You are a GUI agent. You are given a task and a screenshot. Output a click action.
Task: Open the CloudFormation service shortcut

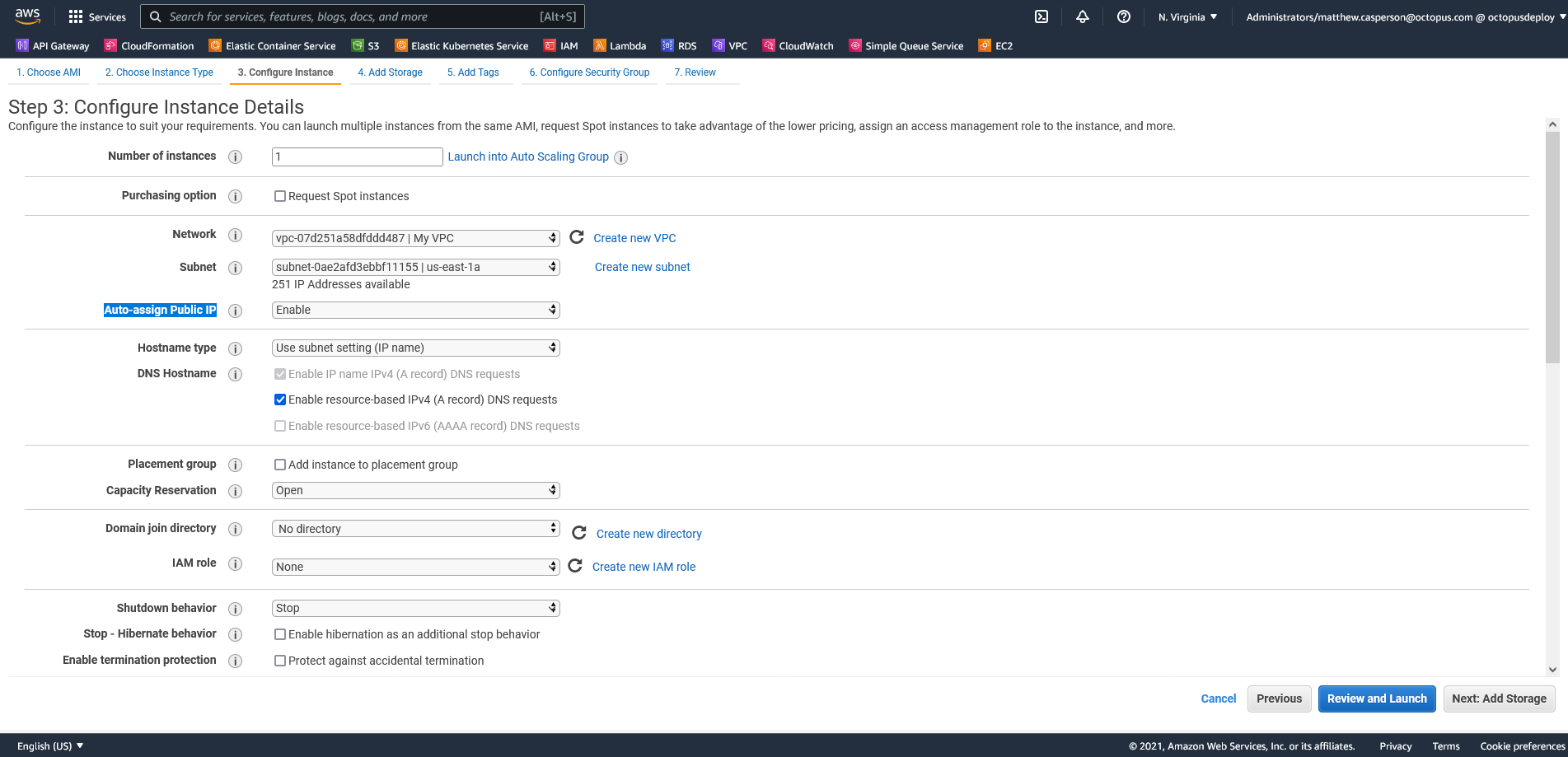(149, 45)
